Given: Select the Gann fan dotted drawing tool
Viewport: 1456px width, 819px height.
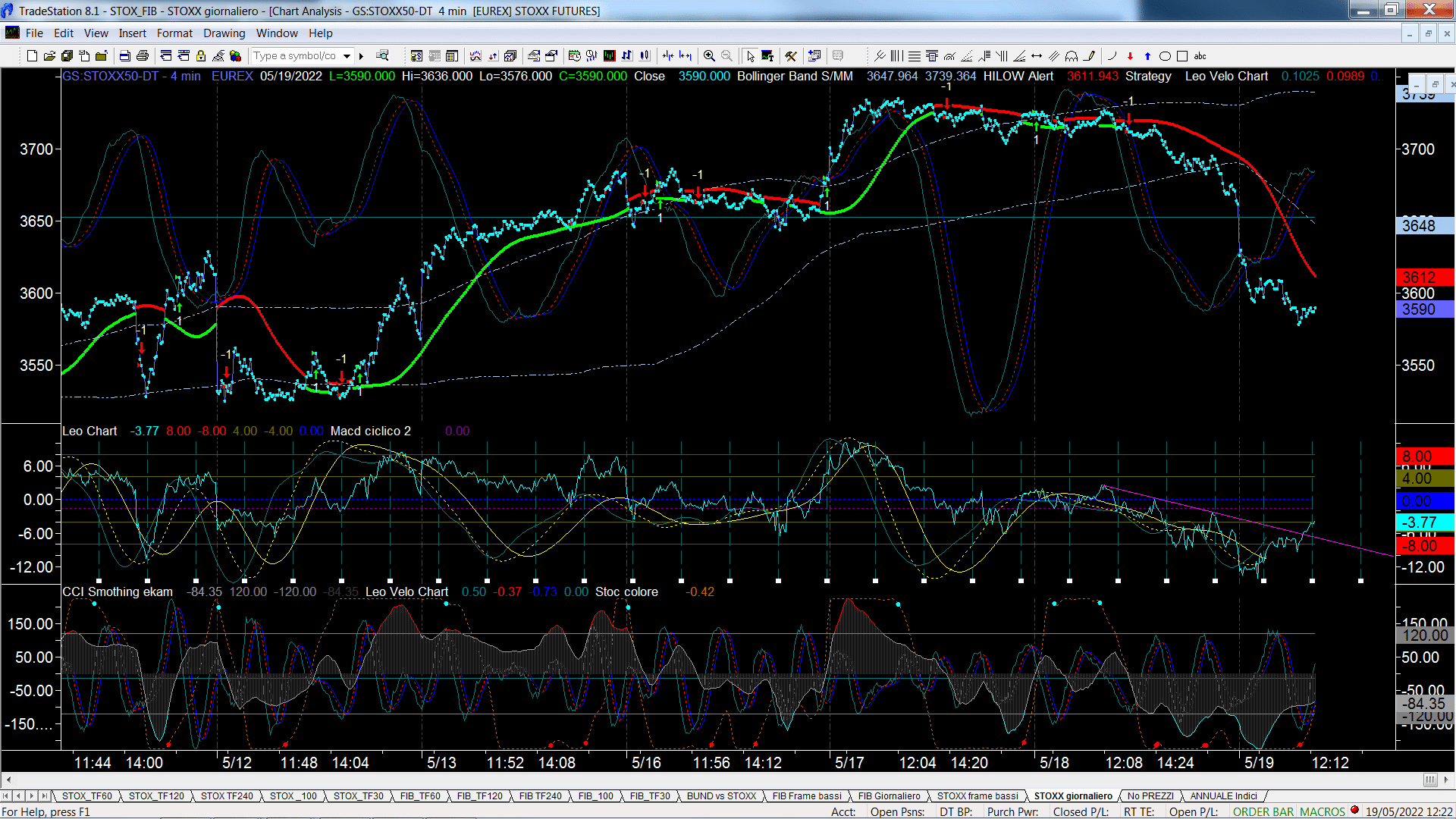Looking at the screenshot, I should 967,56.
